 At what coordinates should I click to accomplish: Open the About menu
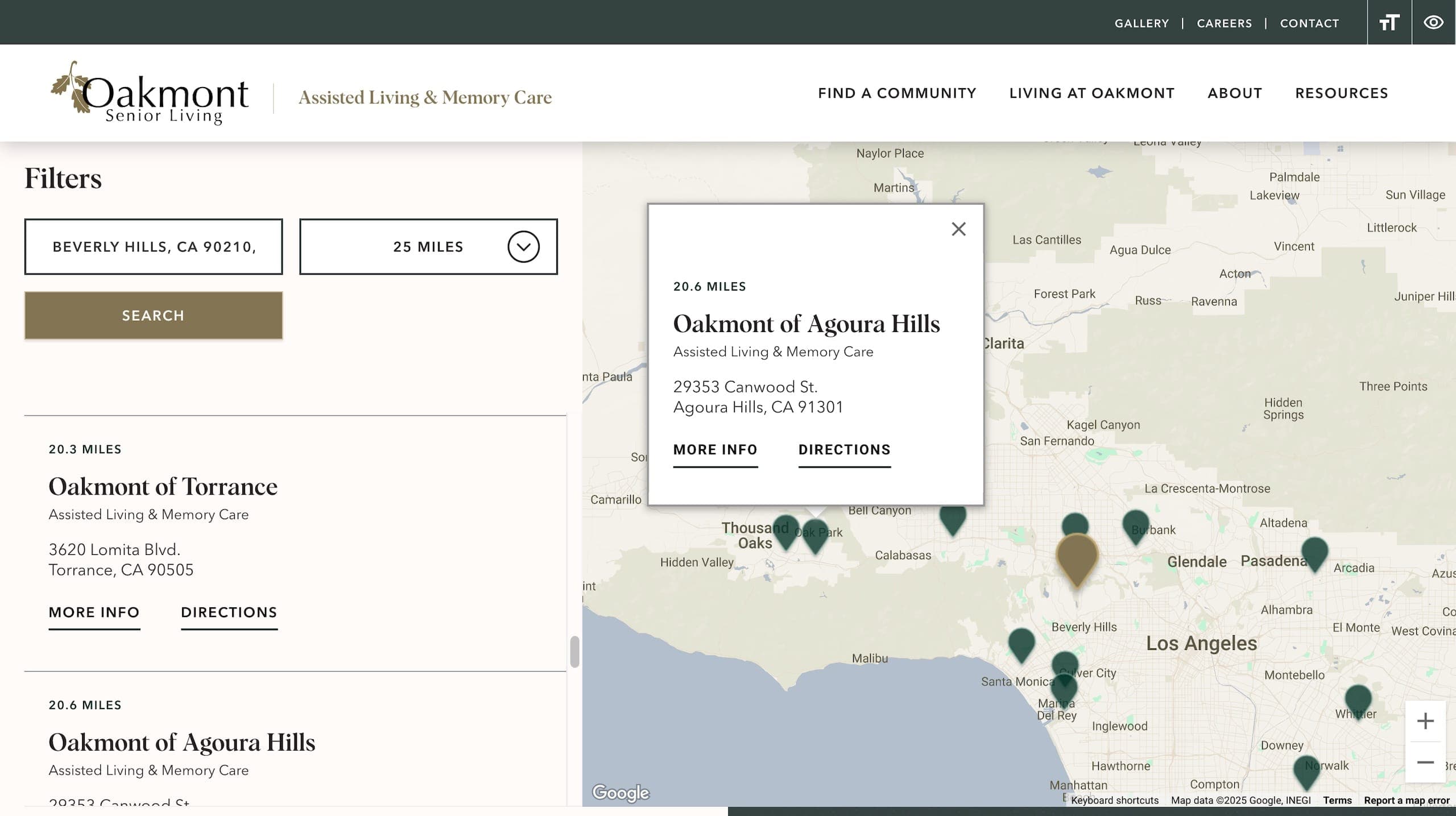pos(1235,93)
